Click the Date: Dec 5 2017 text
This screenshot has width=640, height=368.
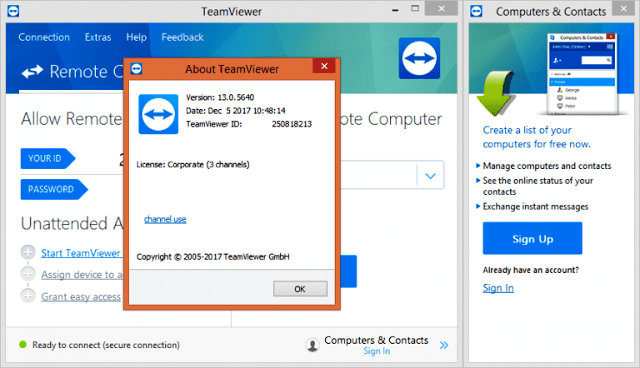point(236,111)
